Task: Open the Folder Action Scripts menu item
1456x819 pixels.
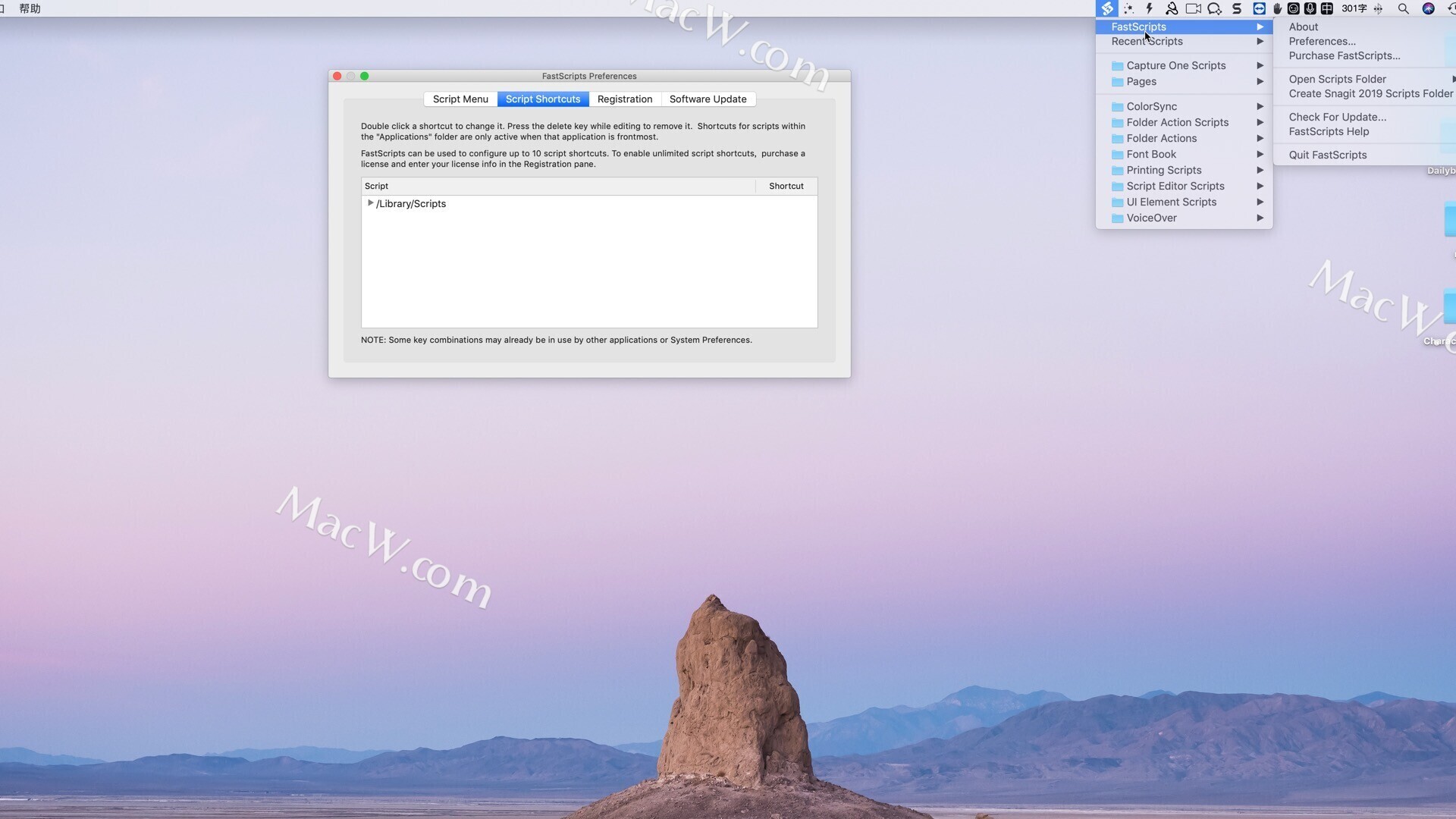Action: [x=1184, y=122]
